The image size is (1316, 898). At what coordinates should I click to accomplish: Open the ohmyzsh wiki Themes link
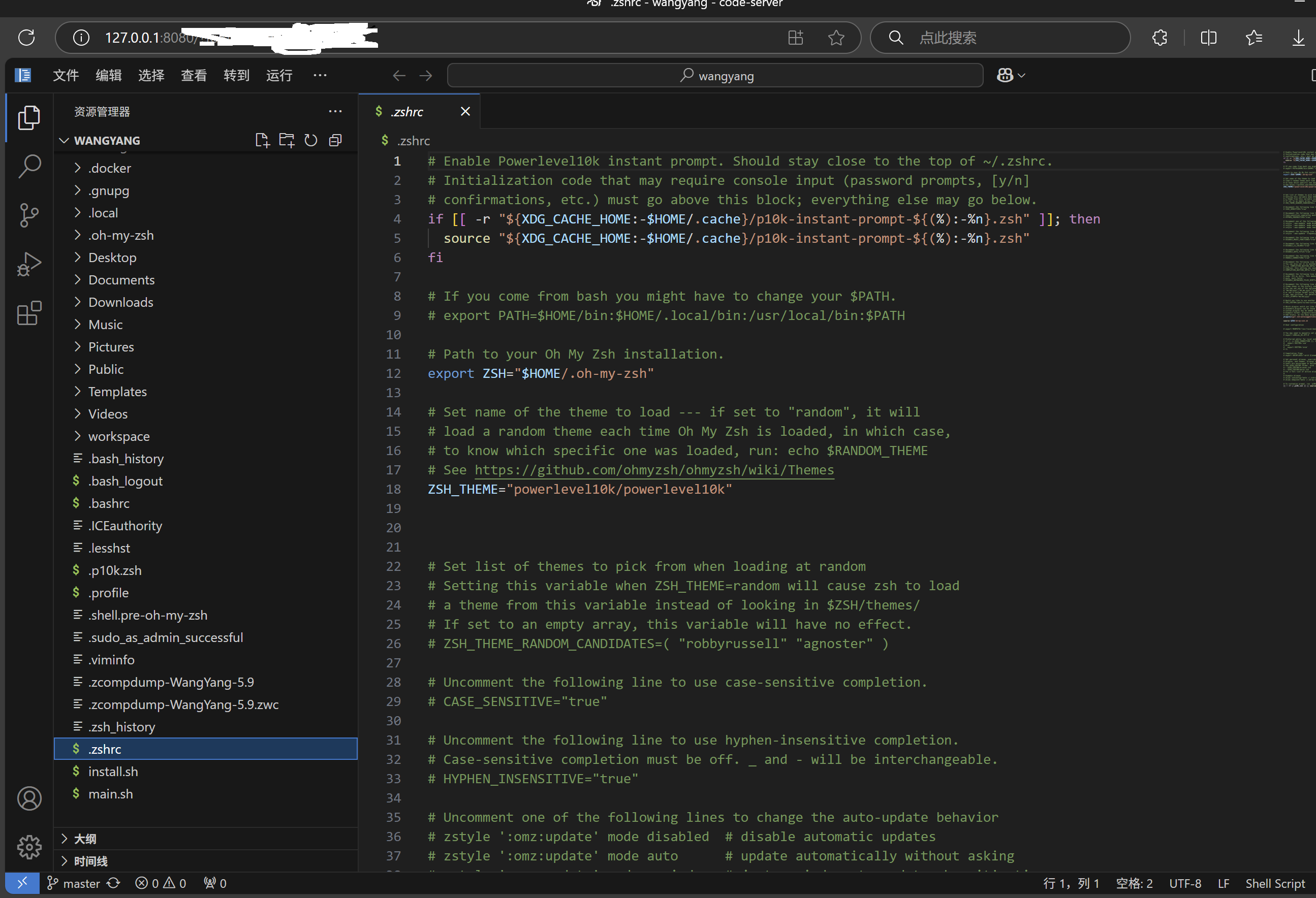point(654,470)
